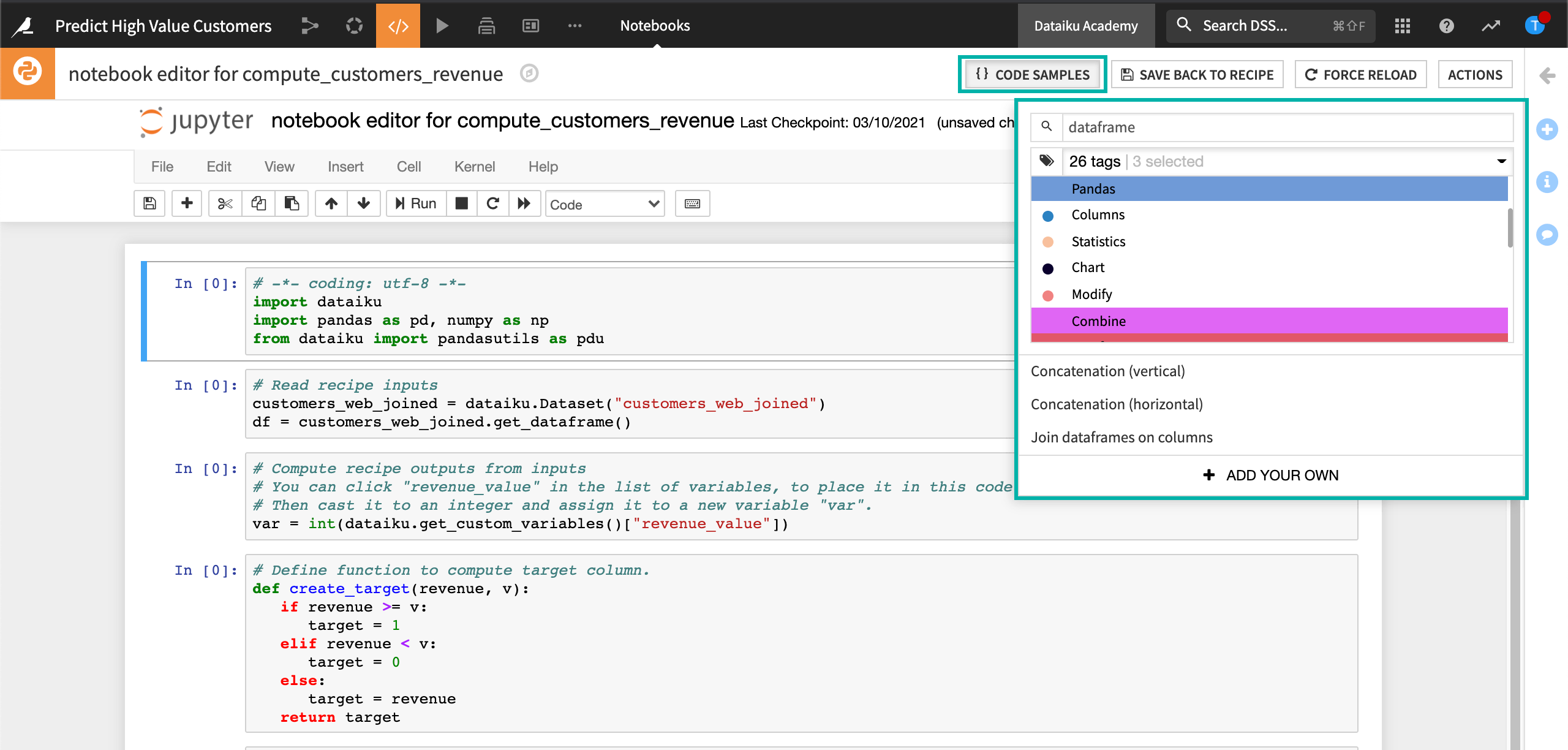Viewport: 1568px width, 750px height.
Task: Click SAVE BACK TO RECIPE button
Action: point(1197,75)
